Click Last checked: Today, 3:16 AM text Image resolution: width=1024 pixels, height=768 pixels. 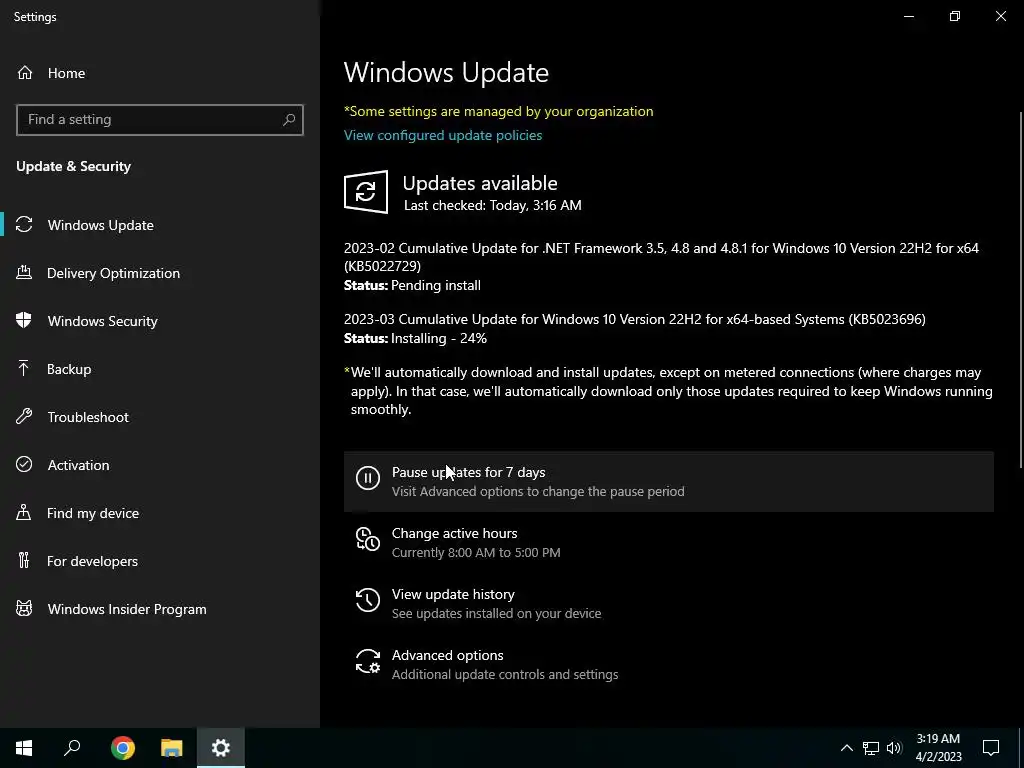pyautogui.click(x=492, y=205)
